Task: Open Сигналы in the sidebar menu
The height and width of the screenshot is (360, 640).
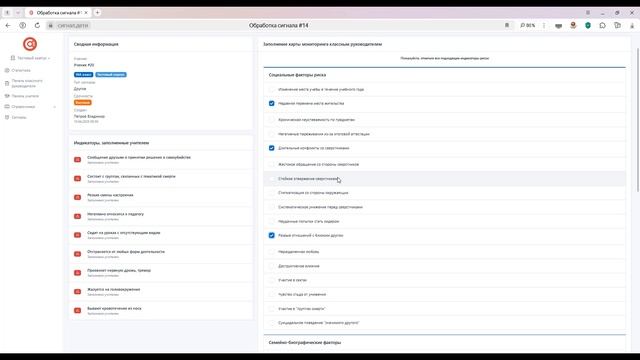Action: (x=19, y=117)
